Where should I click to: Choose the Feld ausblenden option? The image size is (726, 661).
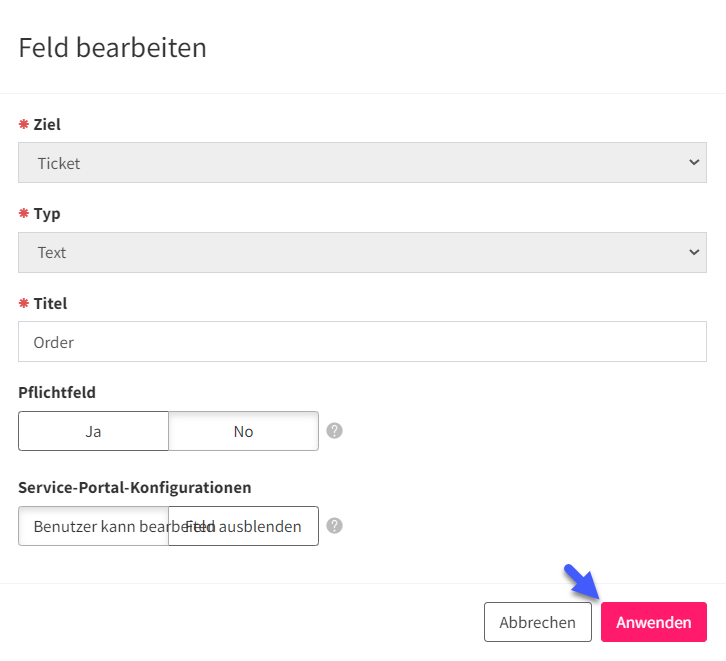tap(244, 526)
